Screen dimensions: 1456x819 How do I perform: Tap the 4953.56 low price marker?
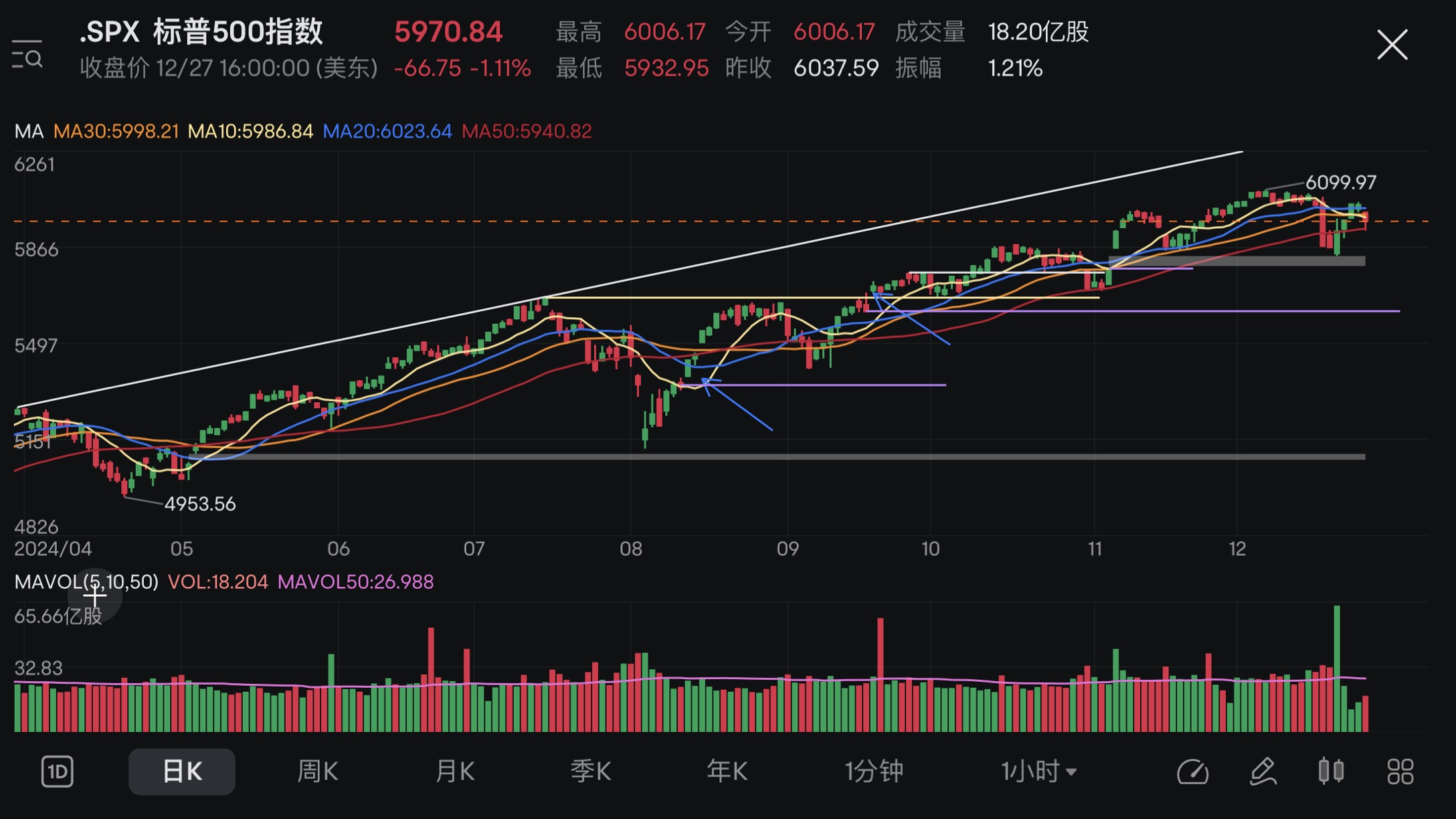point(200,504)
